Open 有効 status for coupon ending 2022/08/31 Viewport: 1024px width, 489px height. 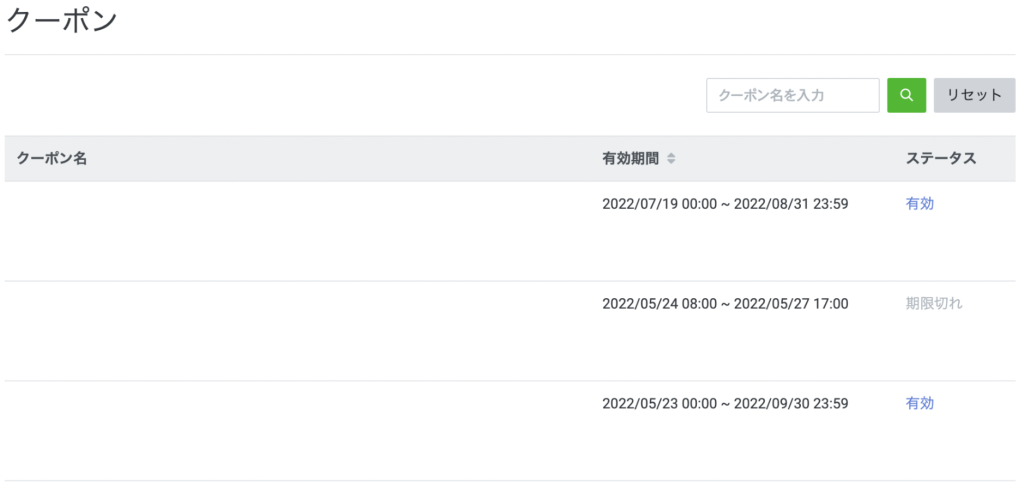tap(920, 204)
